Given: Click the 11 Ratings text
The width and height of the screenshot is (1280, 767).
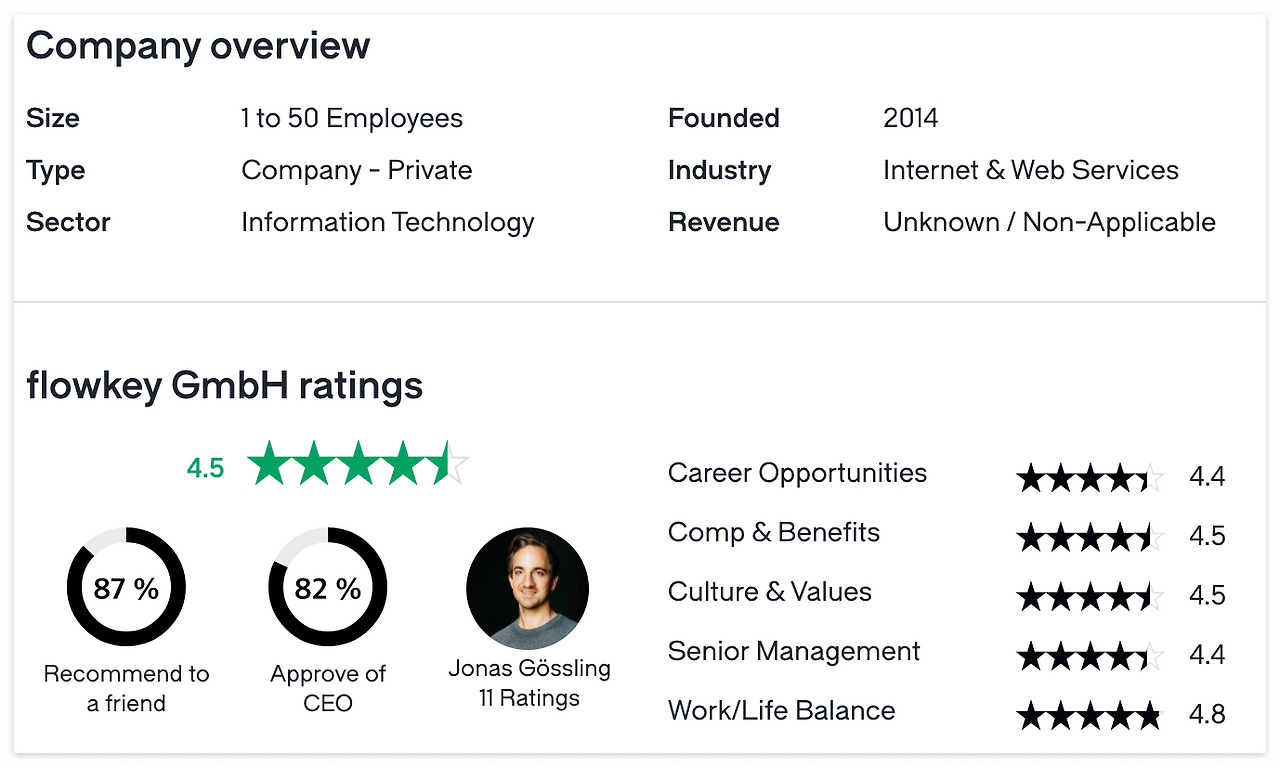Looking at the screenshot, I should [529, 698].
